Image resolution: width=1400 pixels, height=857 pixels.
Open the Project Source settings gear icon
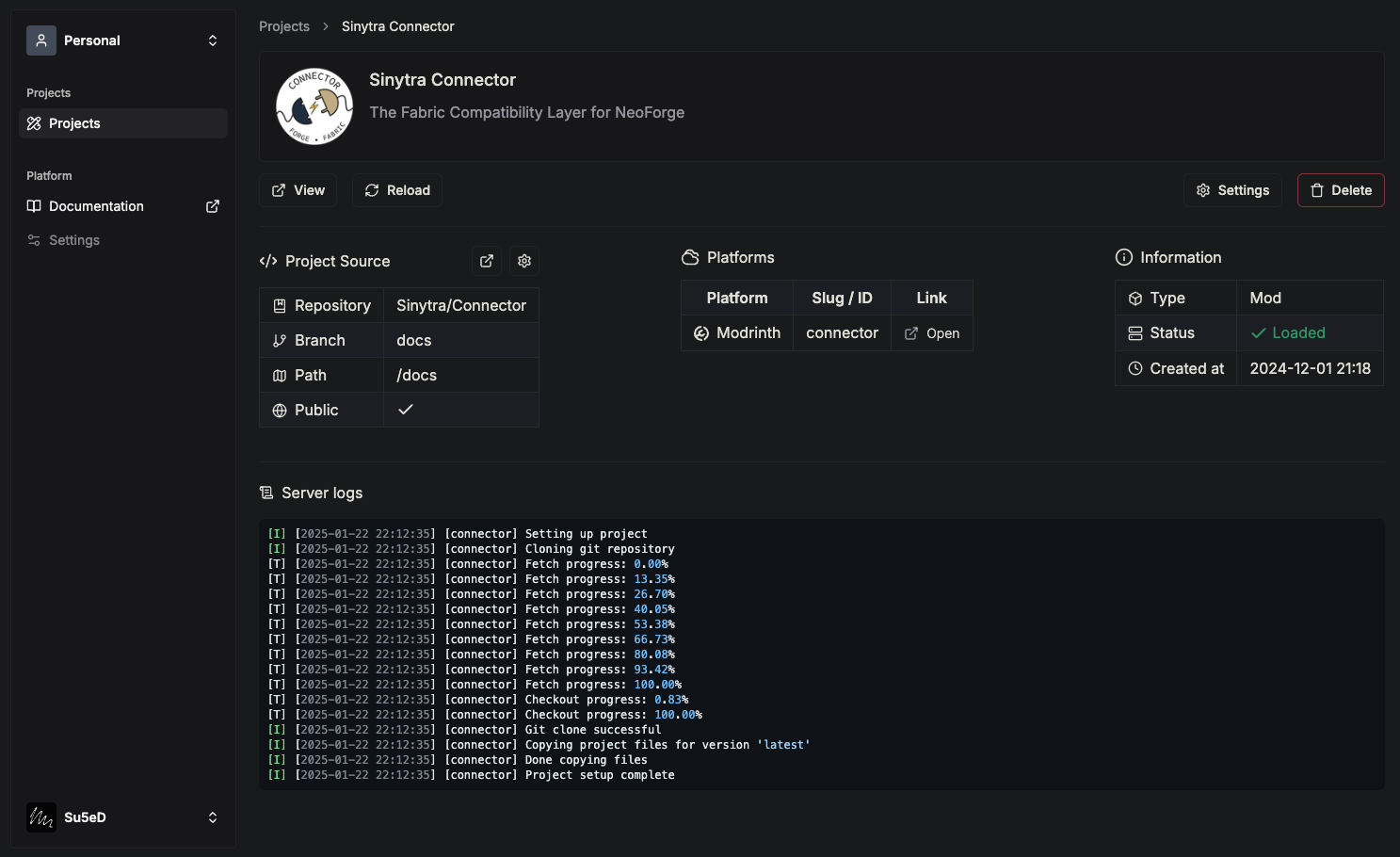coord(524,261)
